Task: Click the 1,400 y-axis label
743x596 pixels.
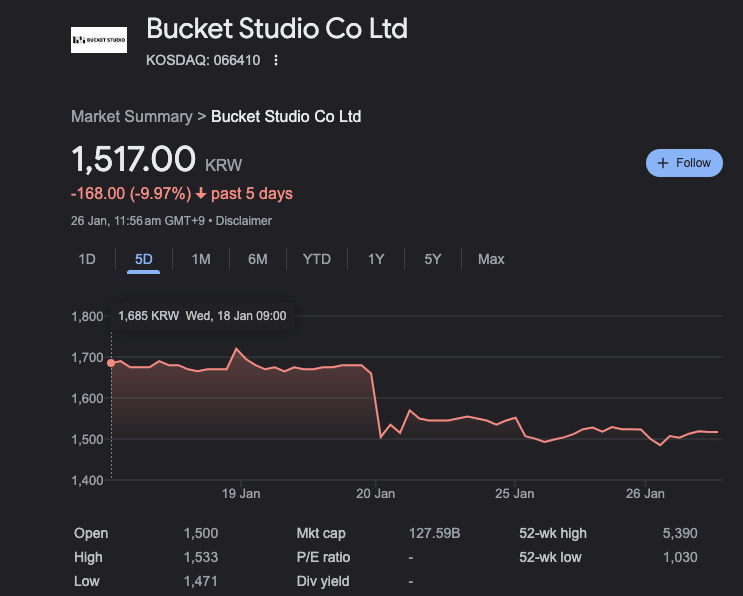Action: 87,480
